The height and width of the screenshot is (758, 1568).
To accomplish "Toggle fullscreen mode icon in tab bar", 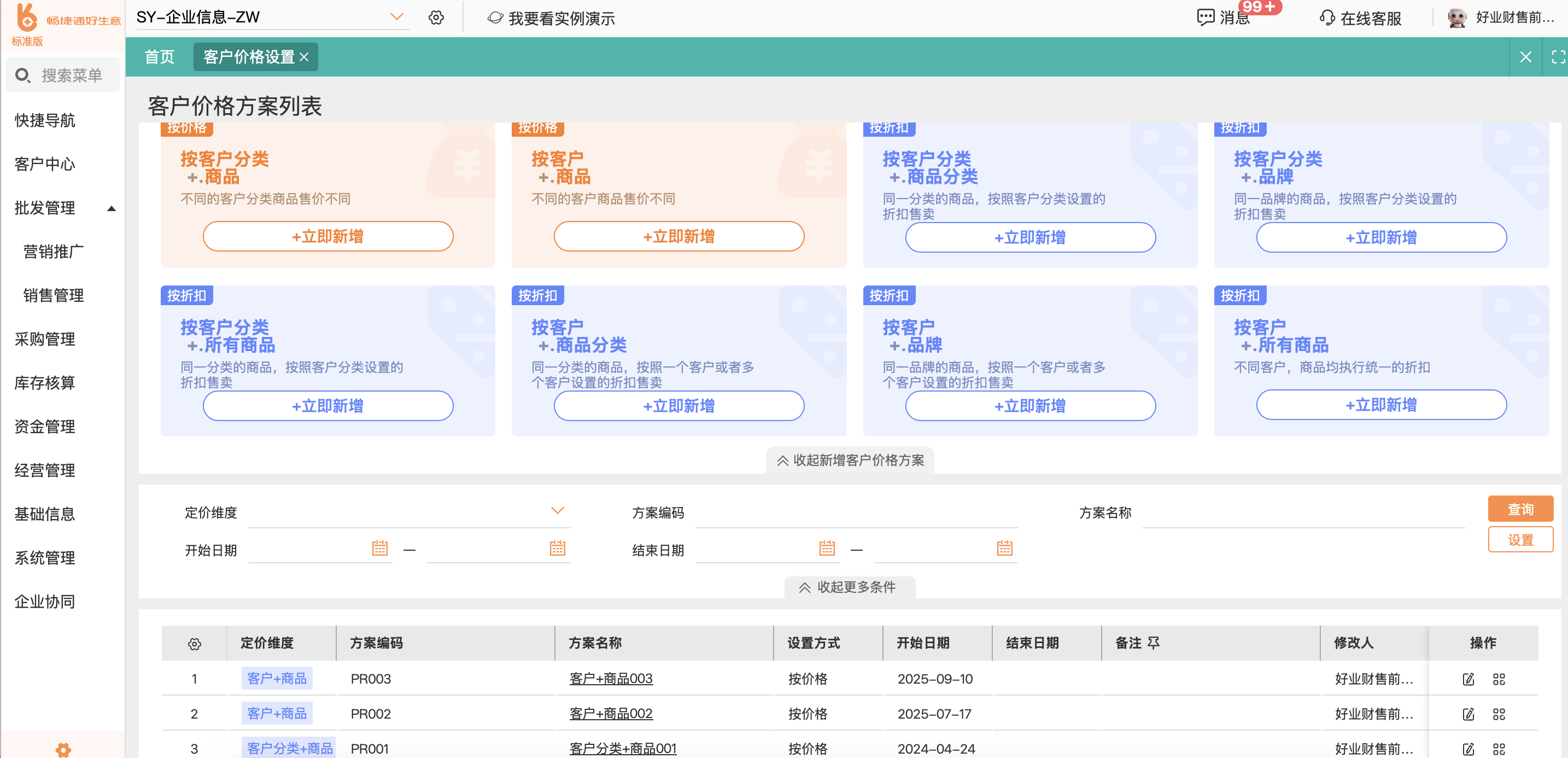I will [x=1557, y=57].
